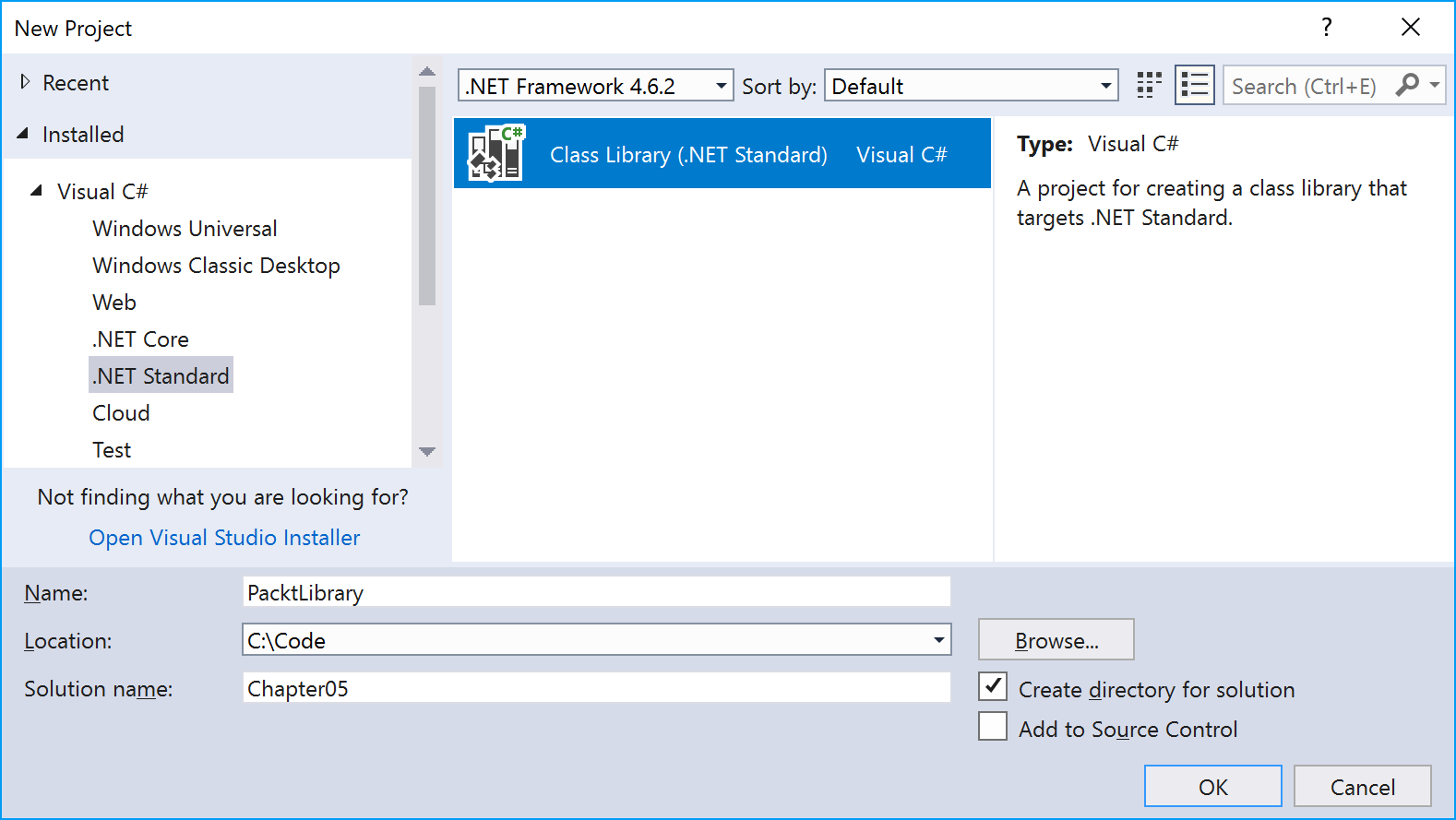Expand the Recent section

[x=25, y=82]
